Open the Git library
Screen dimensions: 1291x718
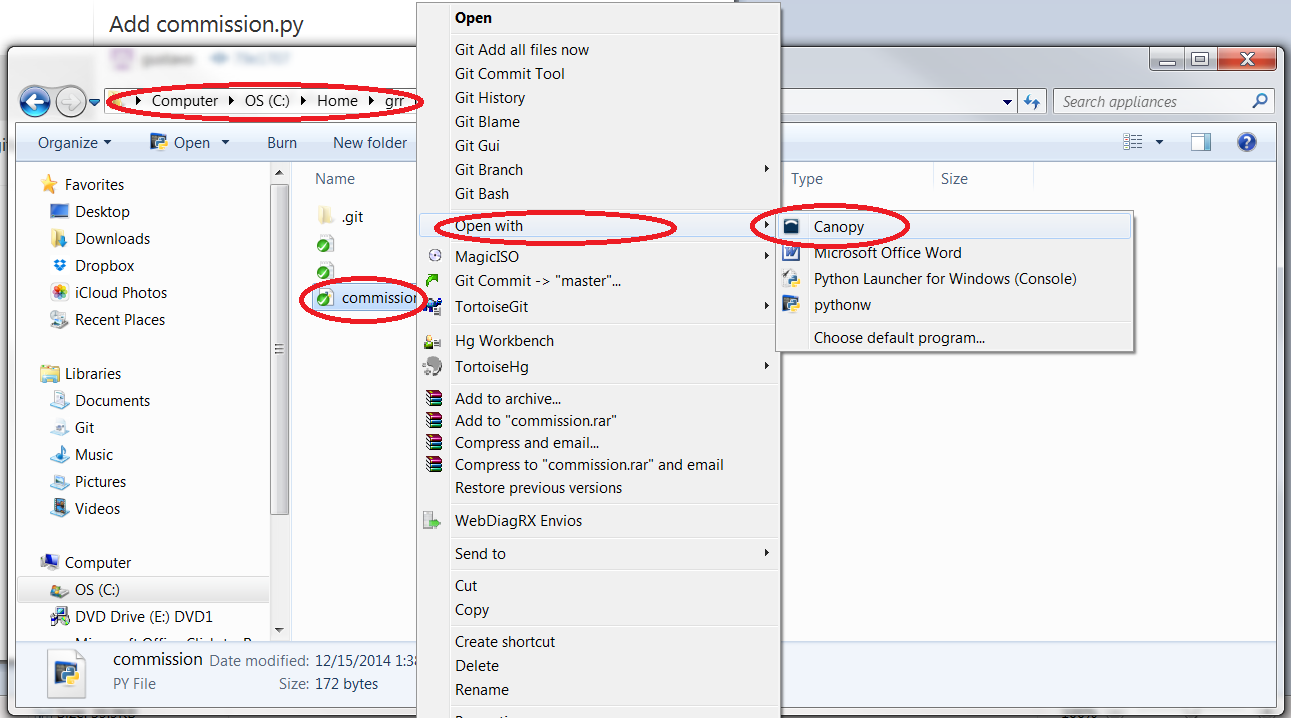[x=84, y=428]
